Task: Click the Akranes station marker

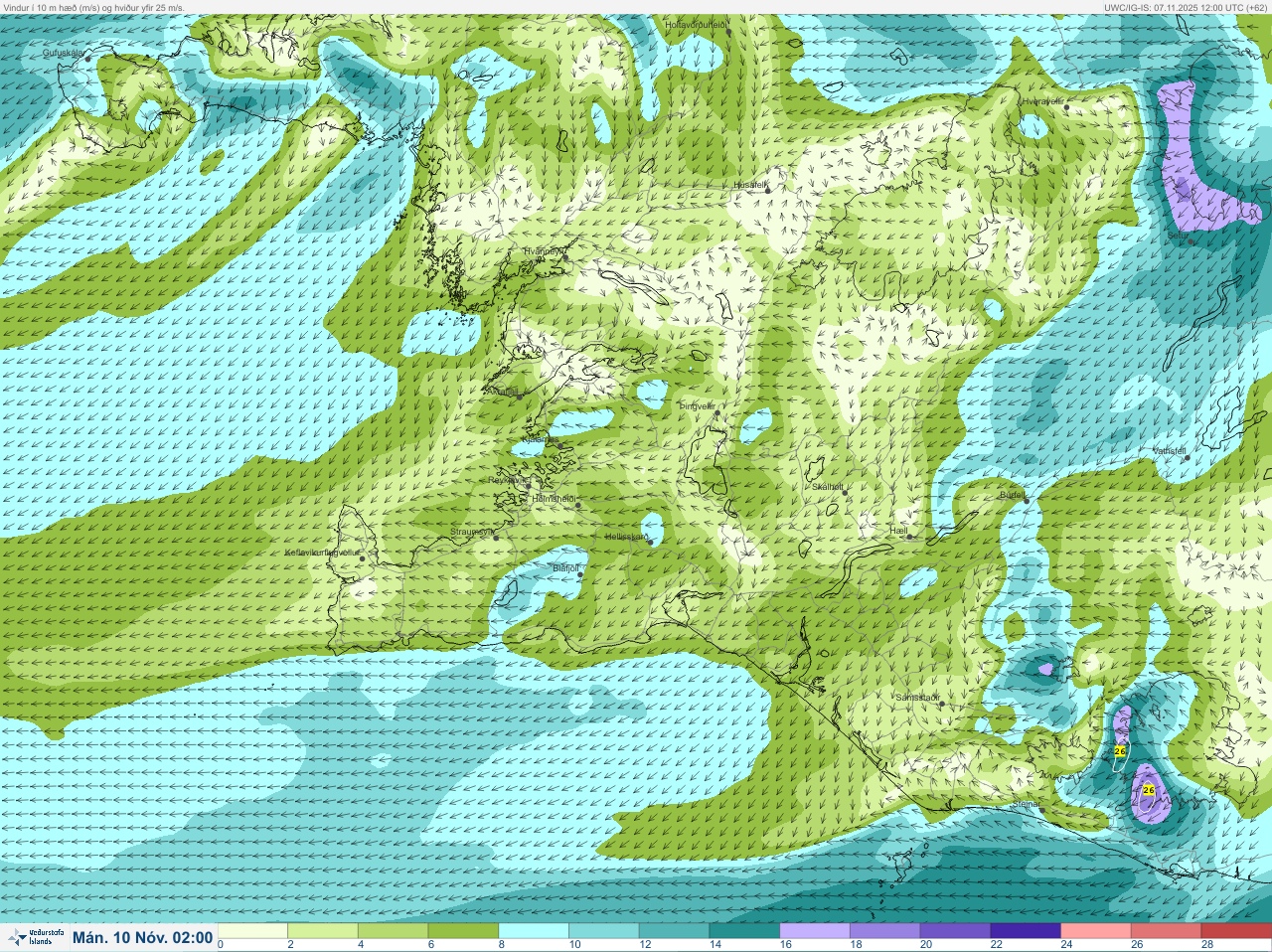Action: [519, 397]
